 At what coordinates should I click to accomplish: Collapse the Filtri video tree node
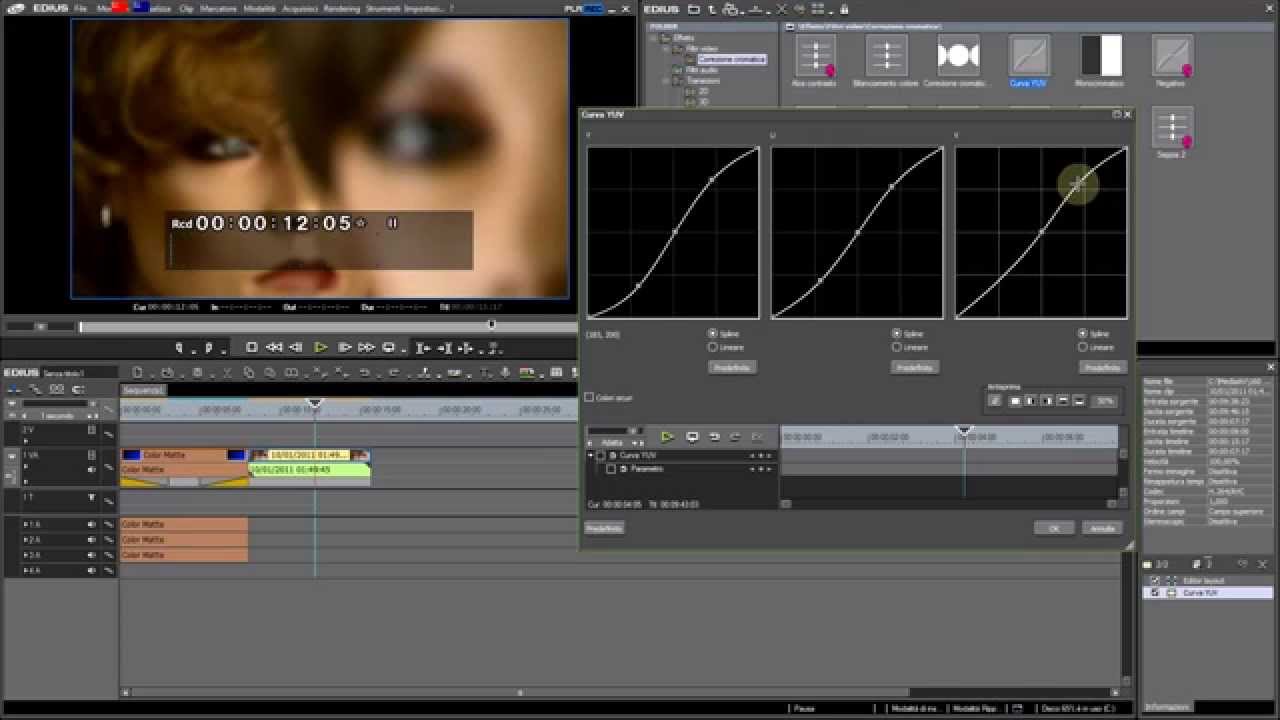pyautogui.click(x=665, y=48)
